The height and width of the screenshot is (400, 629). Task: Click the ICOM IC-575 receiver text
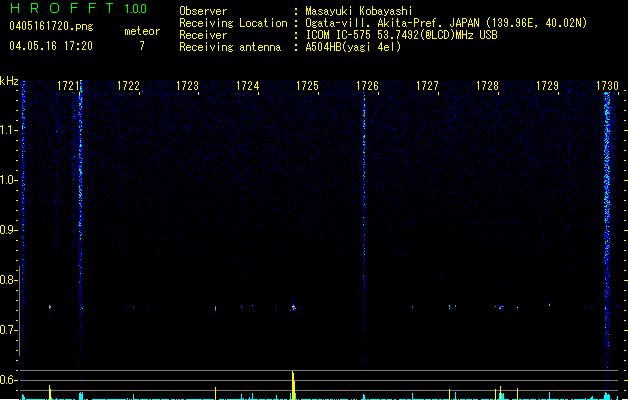[401, 35]
